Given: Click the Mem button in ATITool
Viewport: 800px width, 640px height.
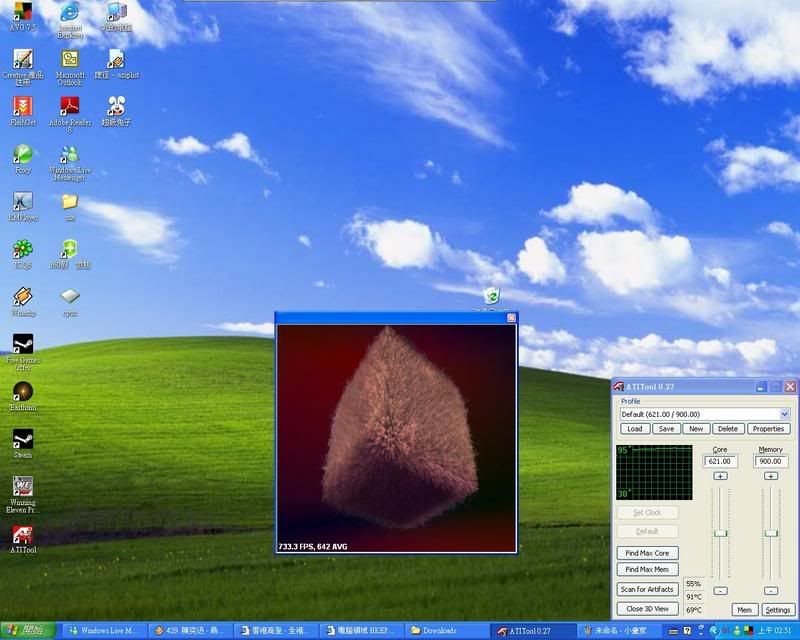Looking at the screenshot, I should (x=744, y=610).
